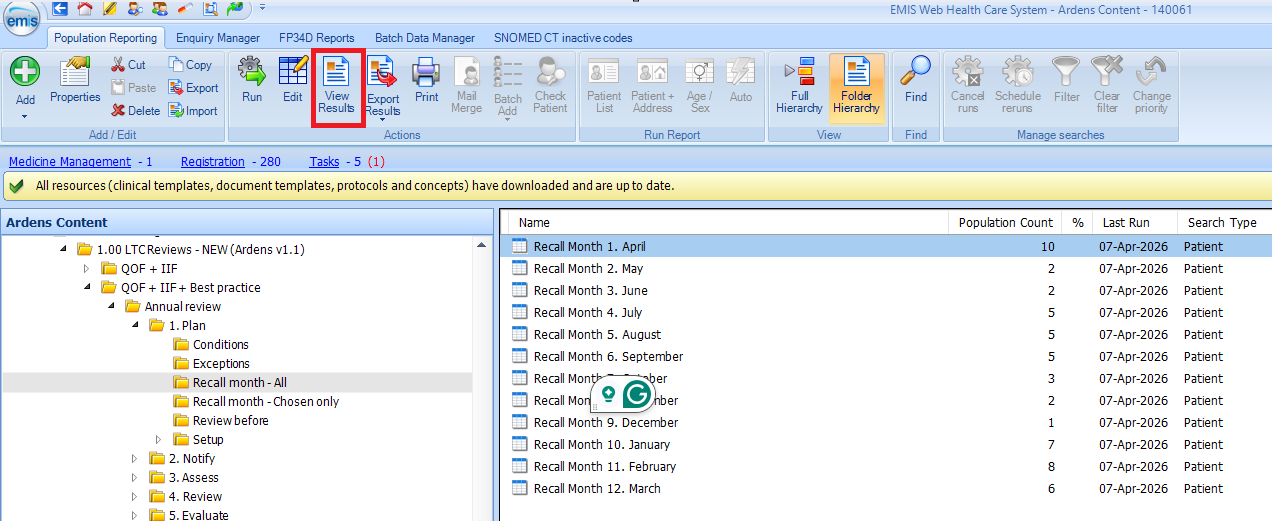Select the row Recall Month 6. September

pos(886,356)
